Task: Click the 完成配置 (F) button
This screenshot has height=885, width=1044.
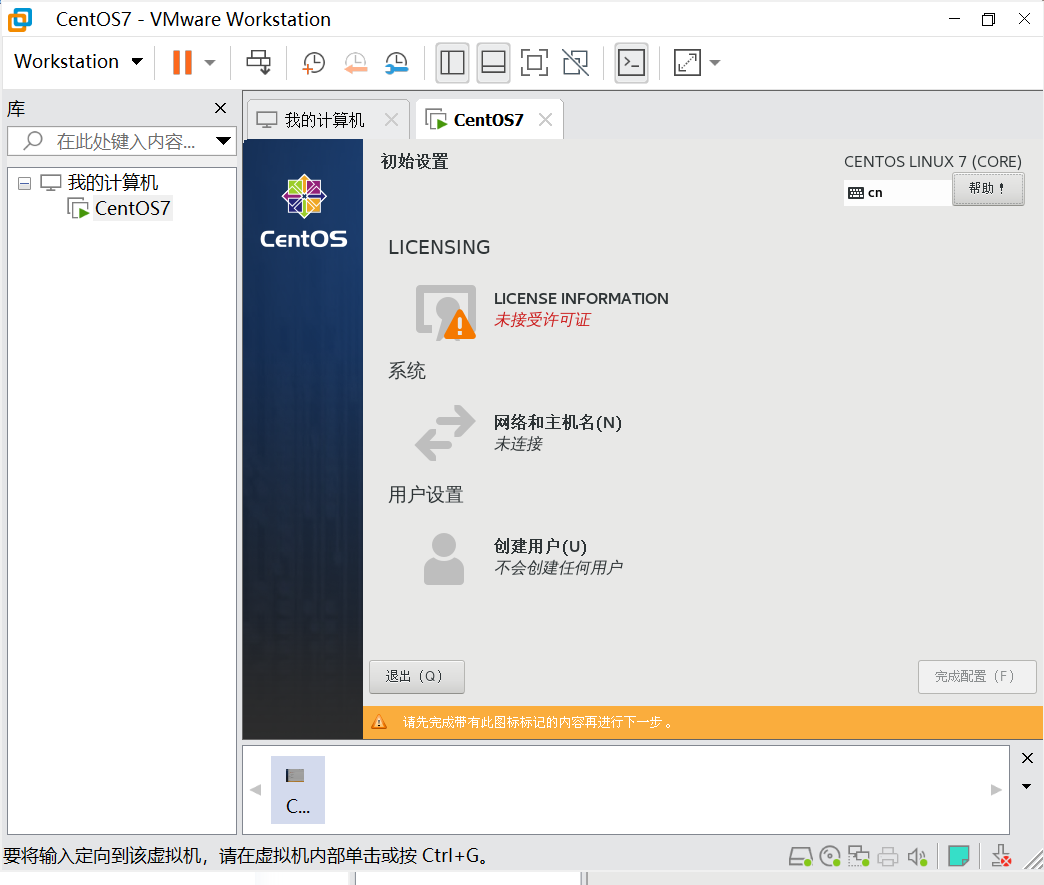Action: [977, 677]
